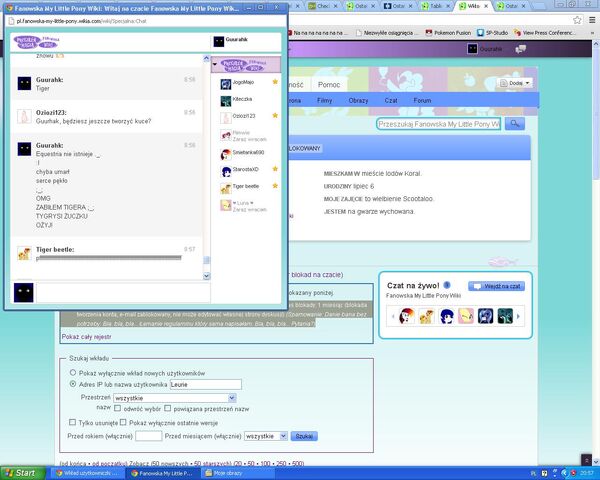Open Tiger beetle's avatar in chat user list
The height and width of the screenshot is (480, 600).
(x=226, y=188)
